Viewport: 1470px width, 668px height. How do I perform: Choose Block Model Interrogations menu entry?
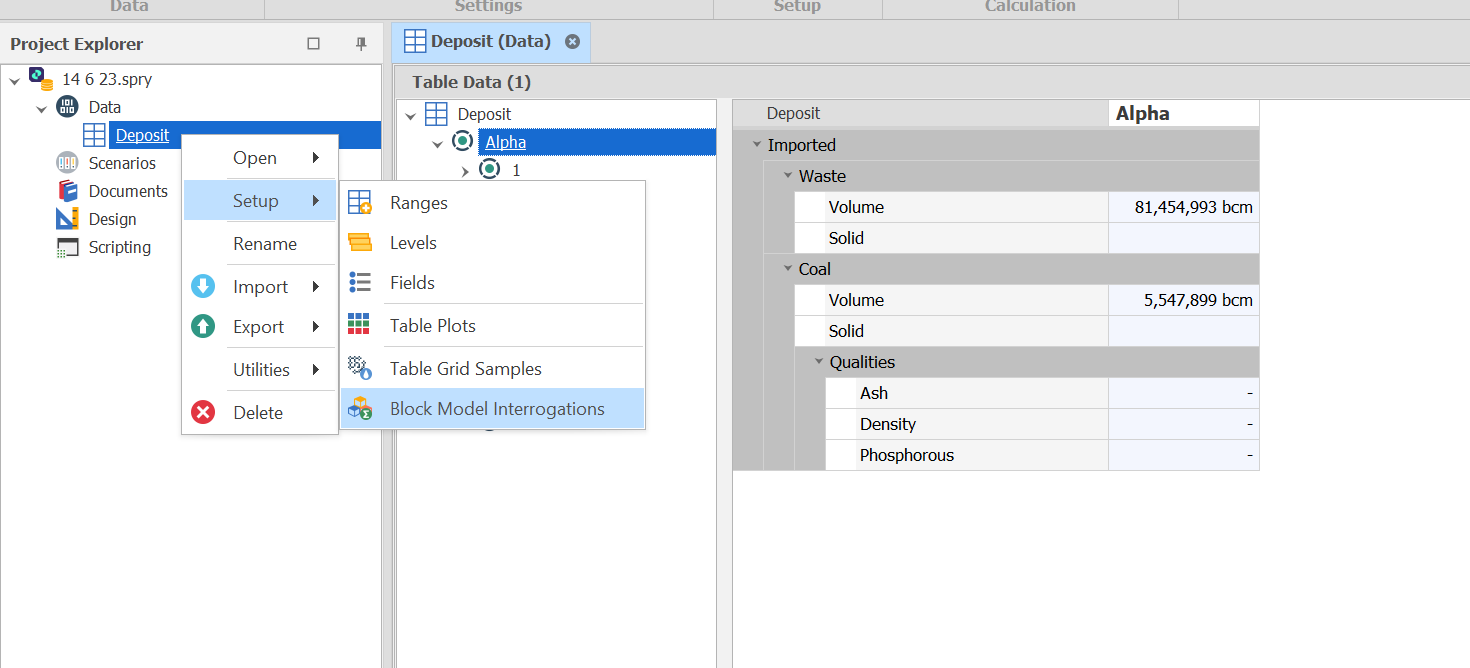[x=496, y=409]
